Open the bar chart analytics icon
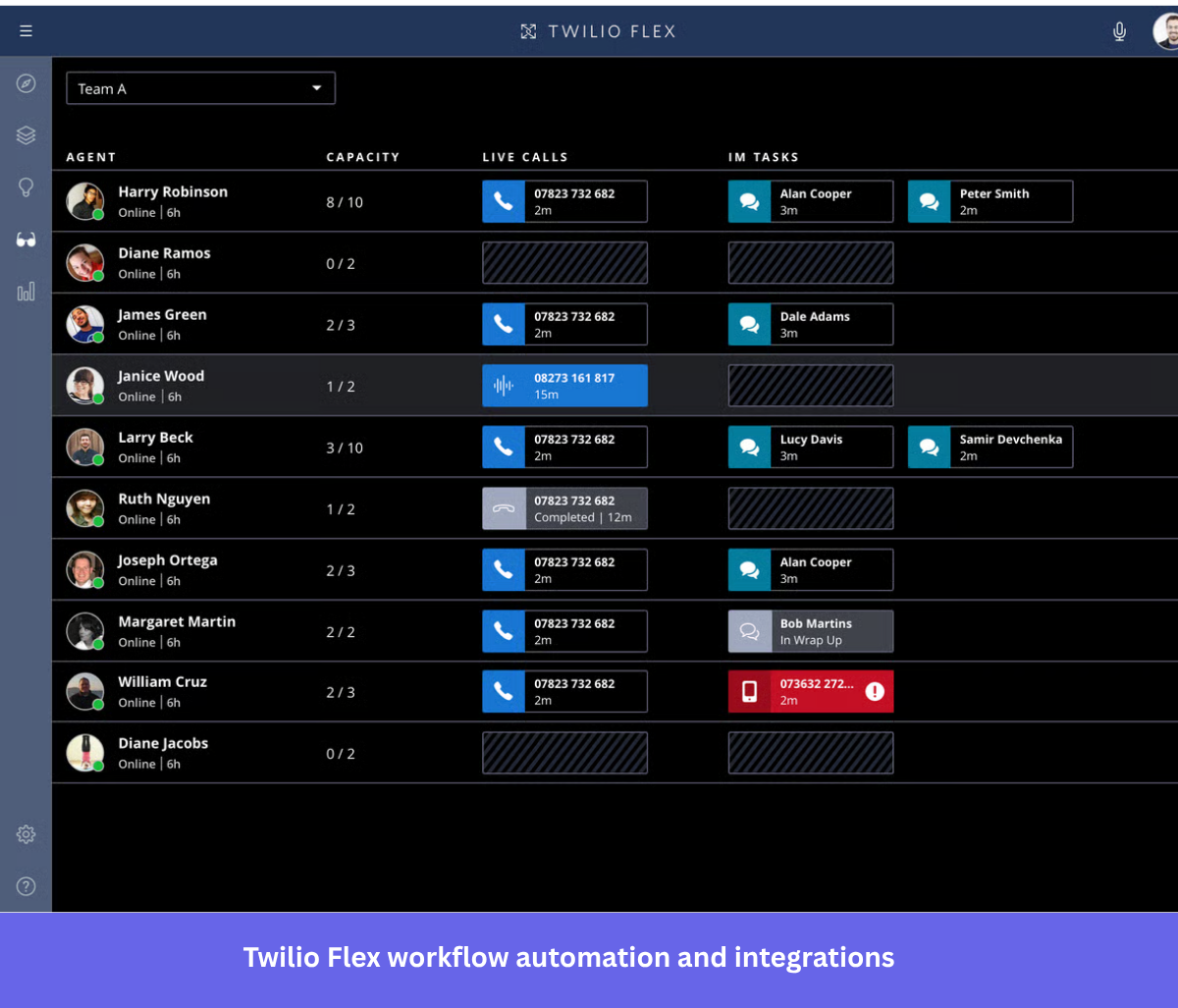 (26, 292)
